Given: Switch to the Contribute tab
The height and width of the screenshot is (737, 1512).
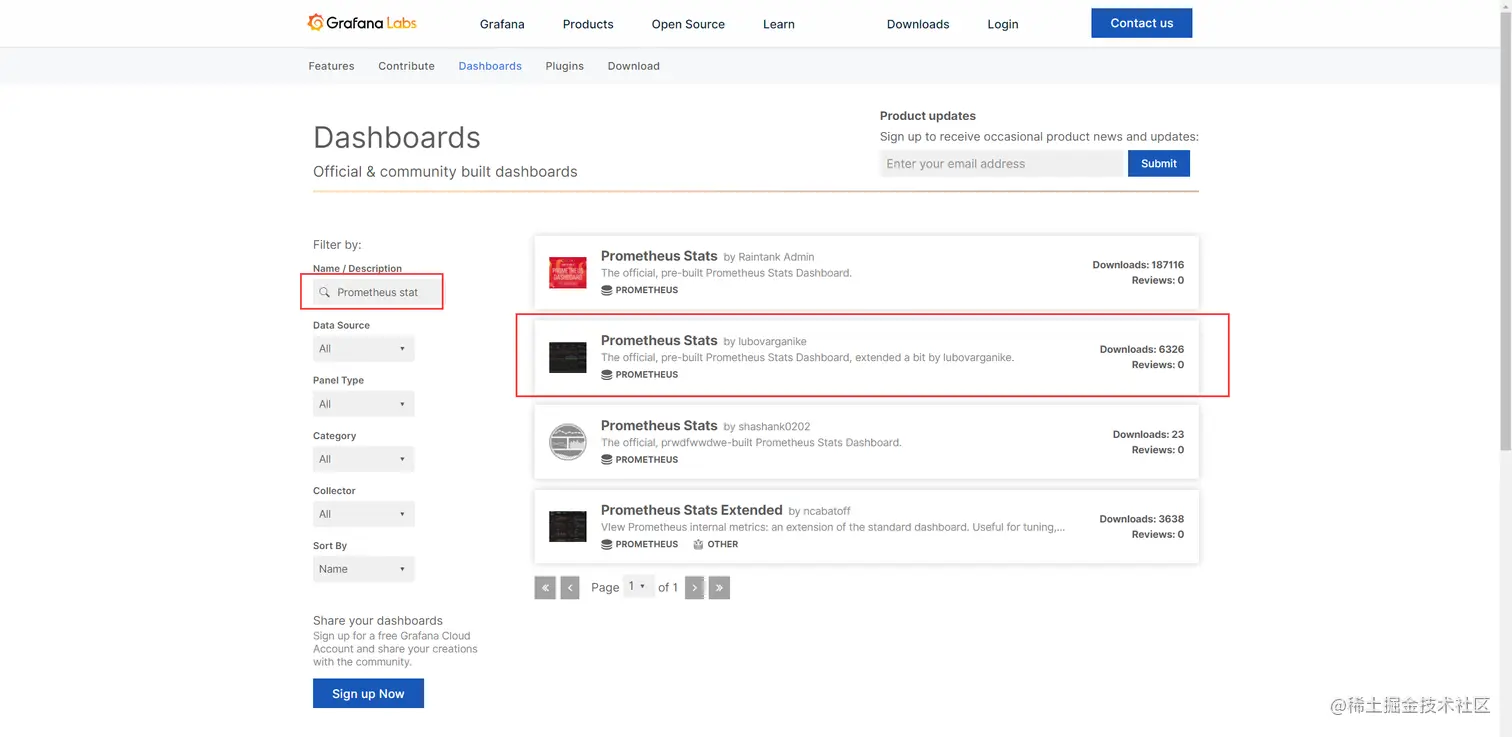Looking at the screenshot, I should coord(406,66).
